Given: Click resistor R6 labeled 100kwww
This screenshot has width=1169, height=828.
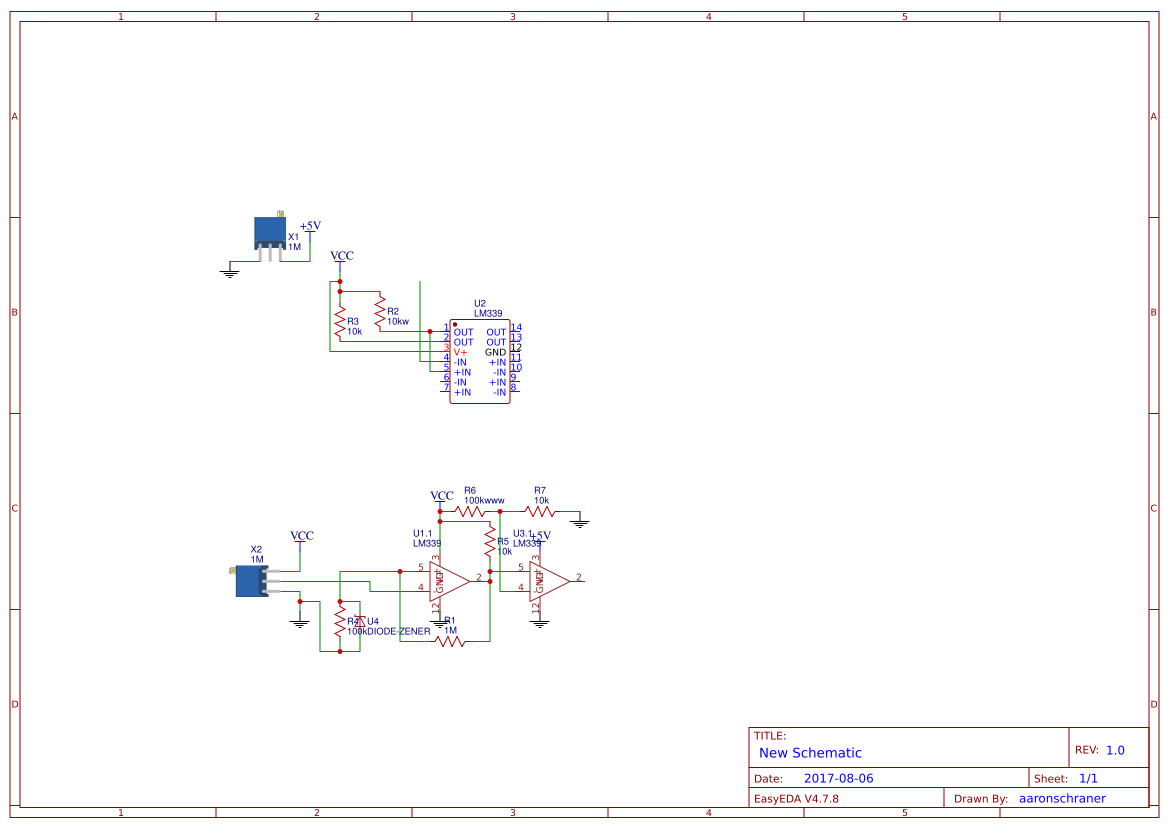Looking at the screenshot, I should (x=469, y=511).
